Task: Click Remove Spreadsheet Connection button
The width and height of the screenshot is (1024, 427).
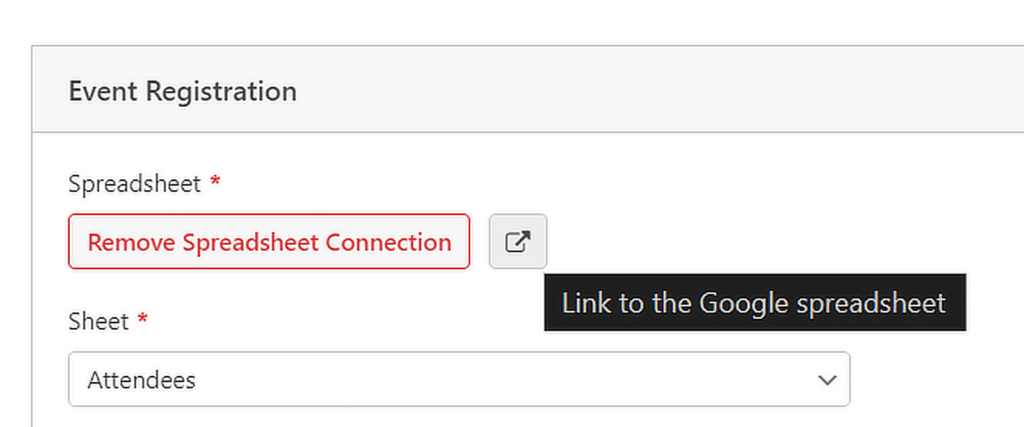Action: (269, 242)
